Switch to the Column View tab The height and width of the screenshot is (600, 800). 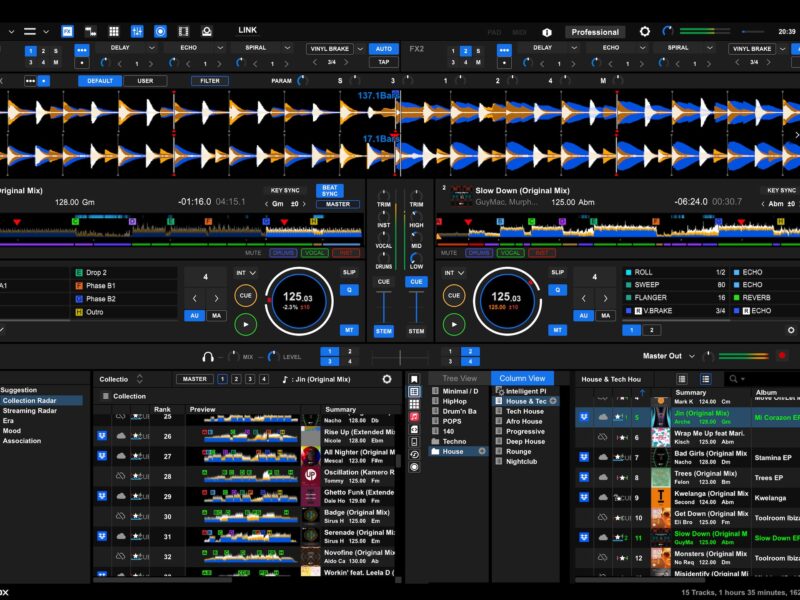click(522, 379)
